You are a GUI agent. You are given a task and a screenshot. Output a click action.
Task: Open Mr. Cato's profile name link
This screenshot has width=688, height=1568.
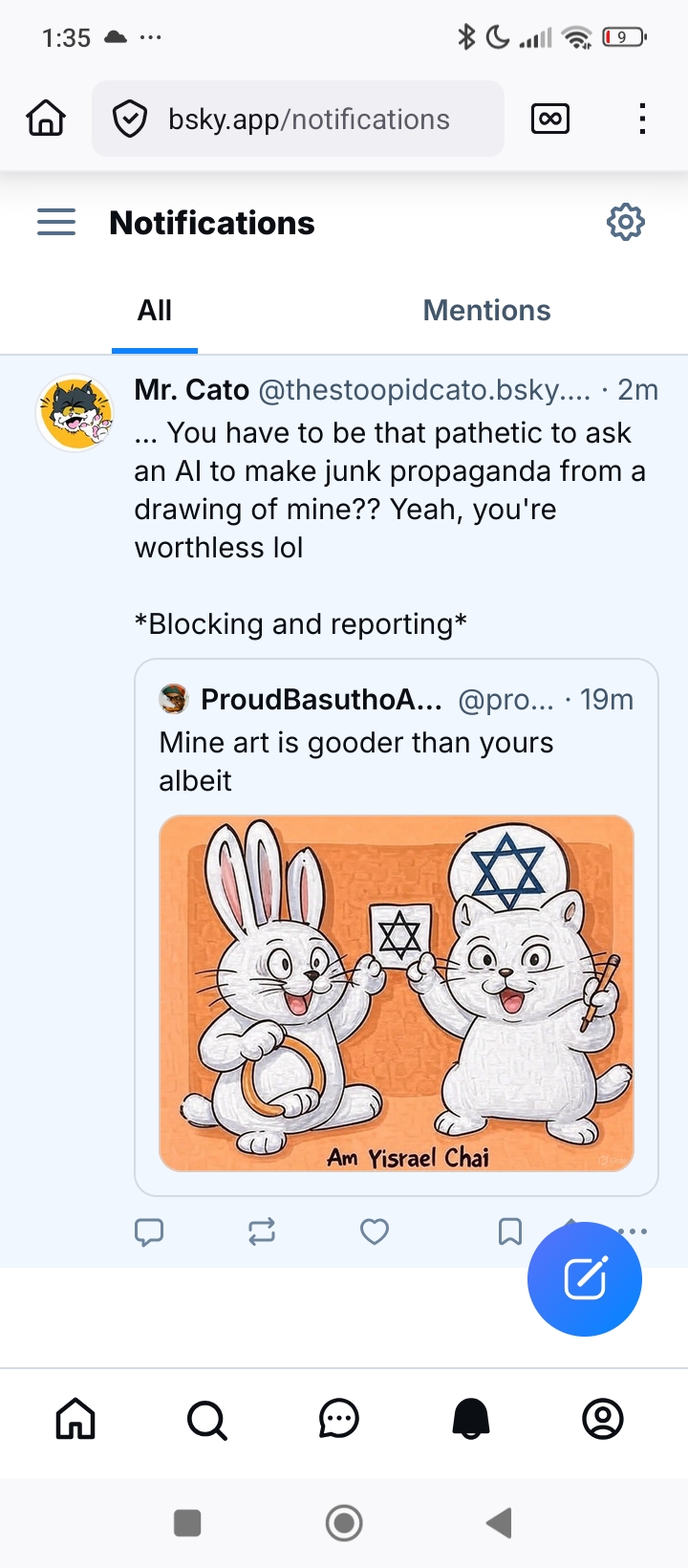(192, 390)
